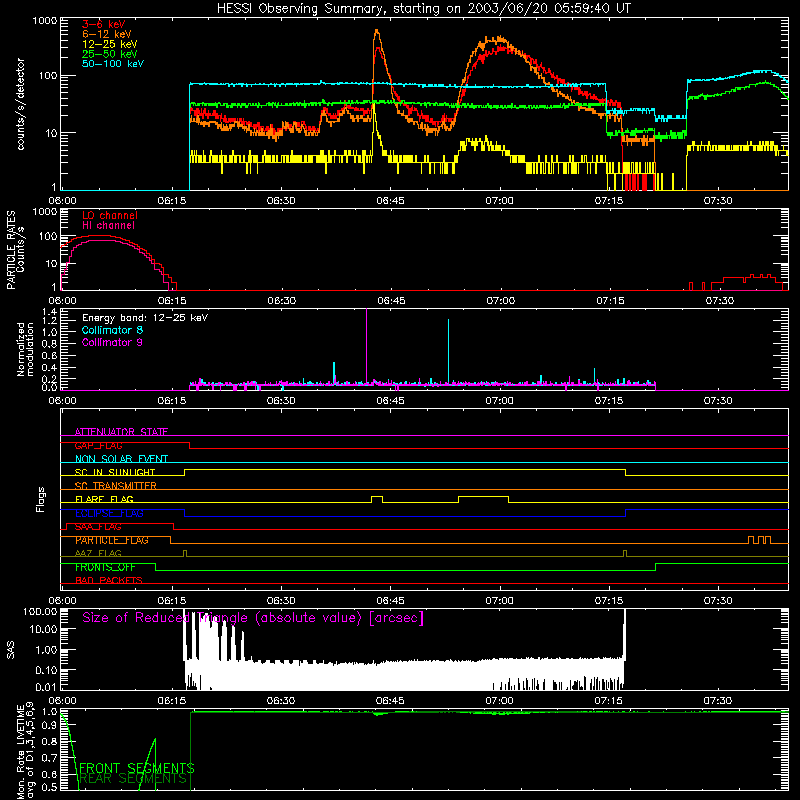800x800 pixels.
Task: Click the Energy band: 12-25 keV label
Action: tap(145, 318)
